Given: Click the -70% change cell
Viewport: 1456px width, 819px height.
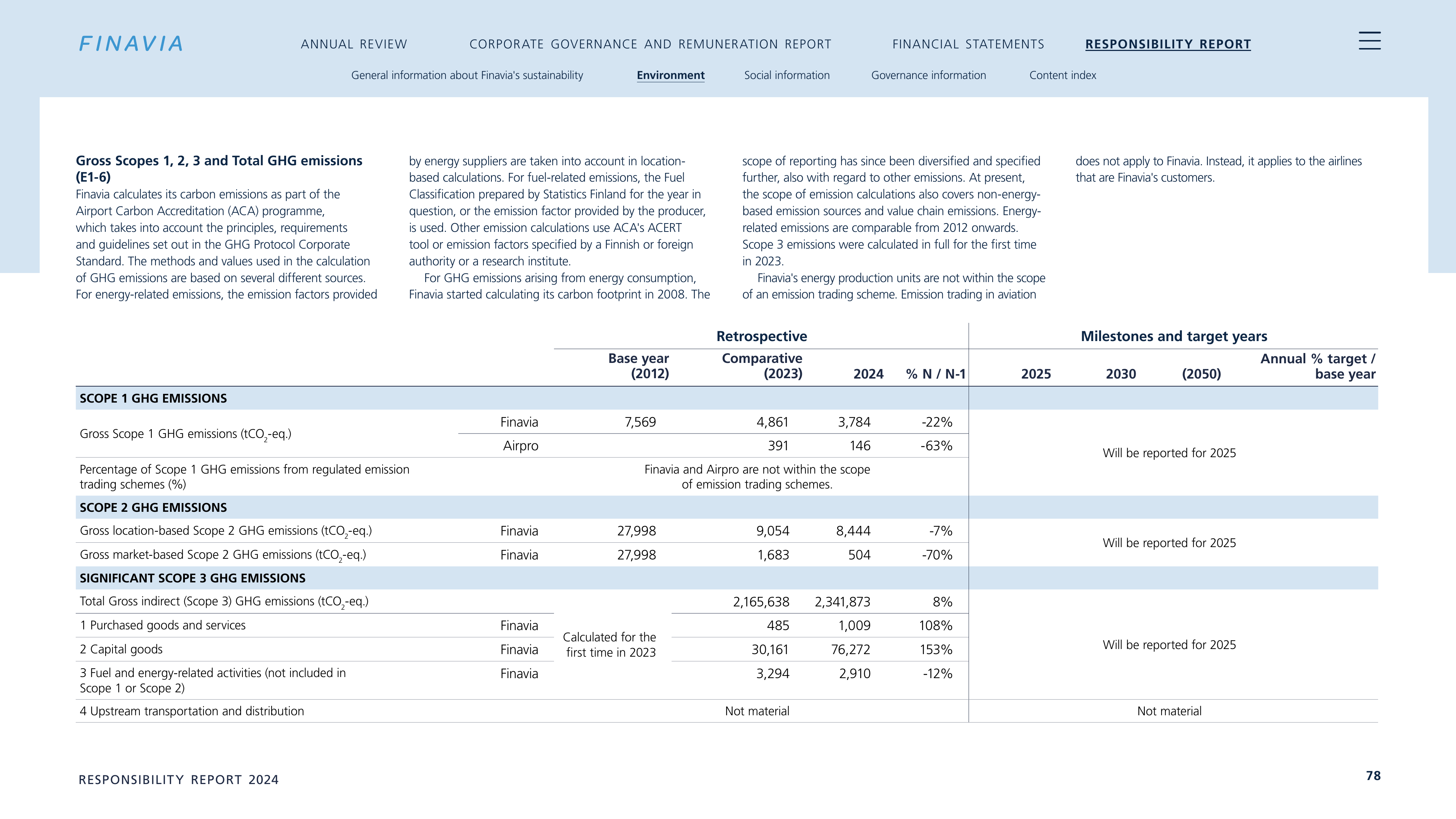Looking at the screenshot, I should coord(937,554).
